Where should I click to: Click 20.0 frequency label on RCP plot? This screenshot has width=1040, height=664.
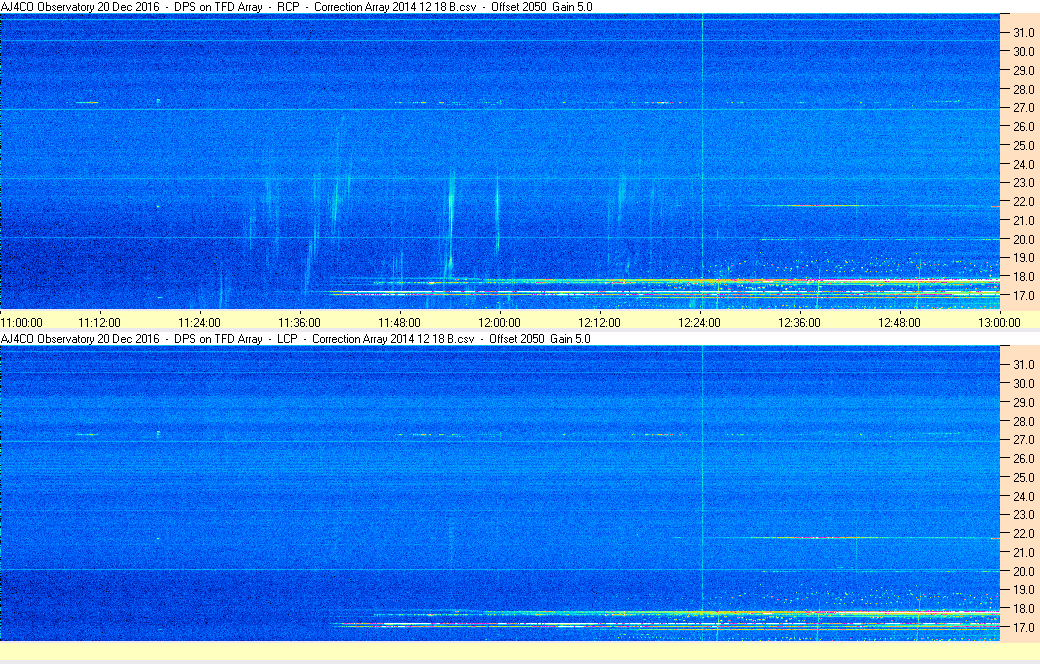click(x=1023, y=239)
